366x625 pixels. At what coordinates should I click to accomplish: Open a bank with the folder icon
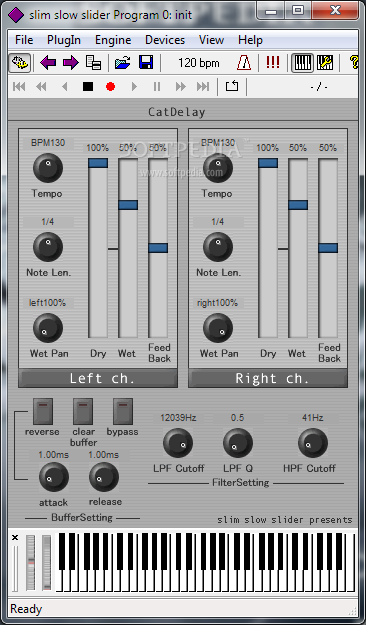click(x=123, y=63)
